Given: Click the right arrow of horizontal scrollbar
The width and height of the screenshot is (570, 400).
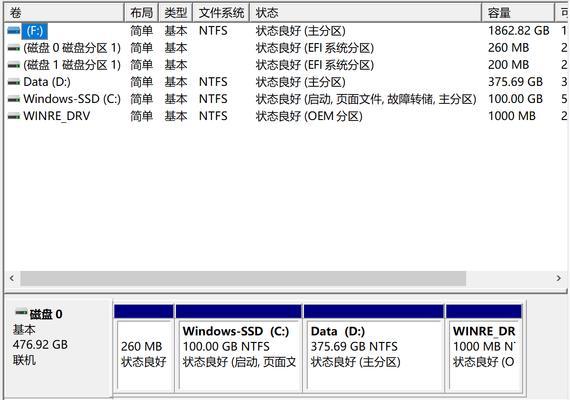Looking at the screenshot, I should (559, 279).
